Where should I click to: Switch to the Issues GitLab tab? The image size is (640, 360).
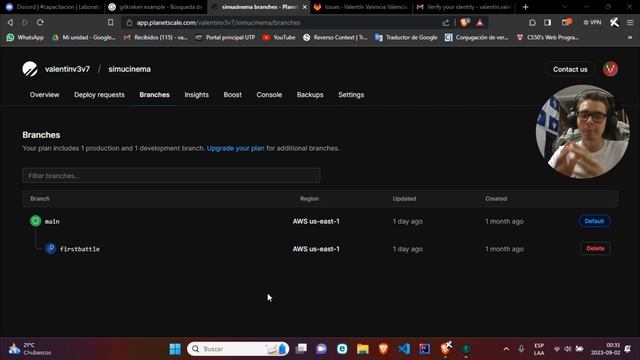pyautogui.click(x=361, y=7)
